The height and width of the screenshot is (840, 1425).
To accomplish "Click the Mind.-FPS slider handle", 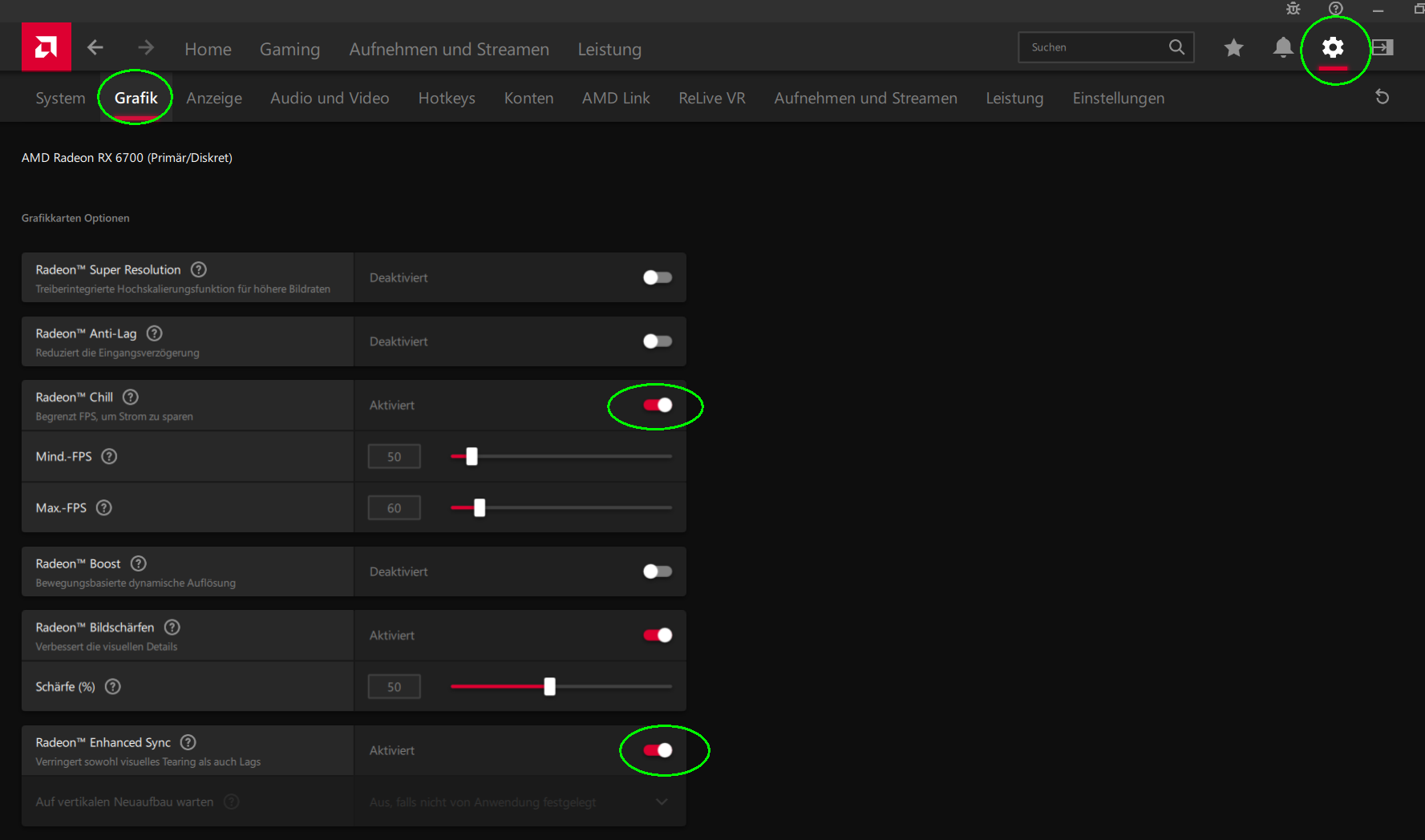I will (x=472, y=456).
